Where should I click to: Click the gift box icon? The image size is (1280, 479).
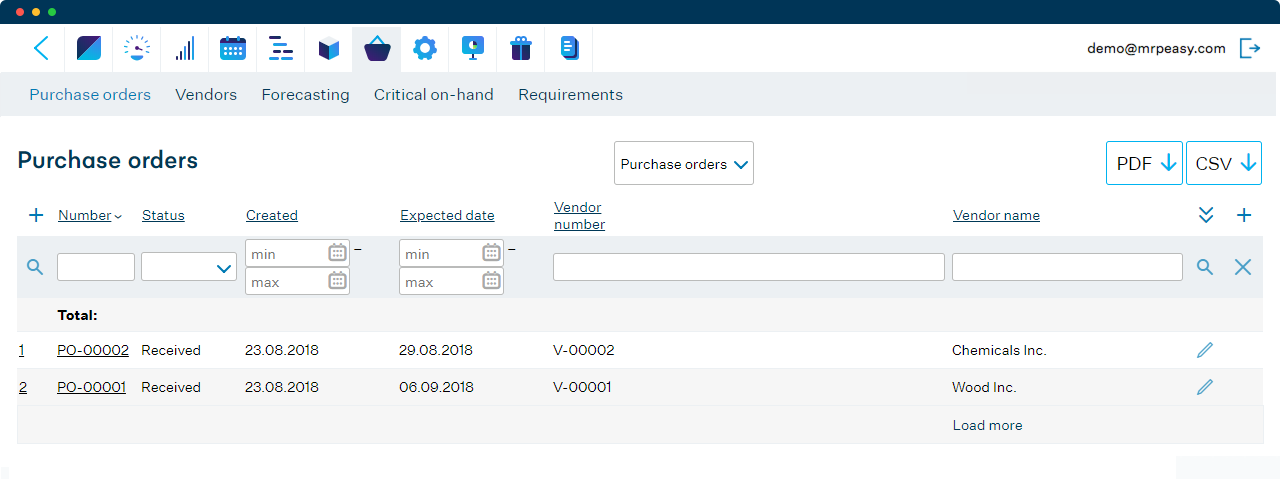click(521, 48)
